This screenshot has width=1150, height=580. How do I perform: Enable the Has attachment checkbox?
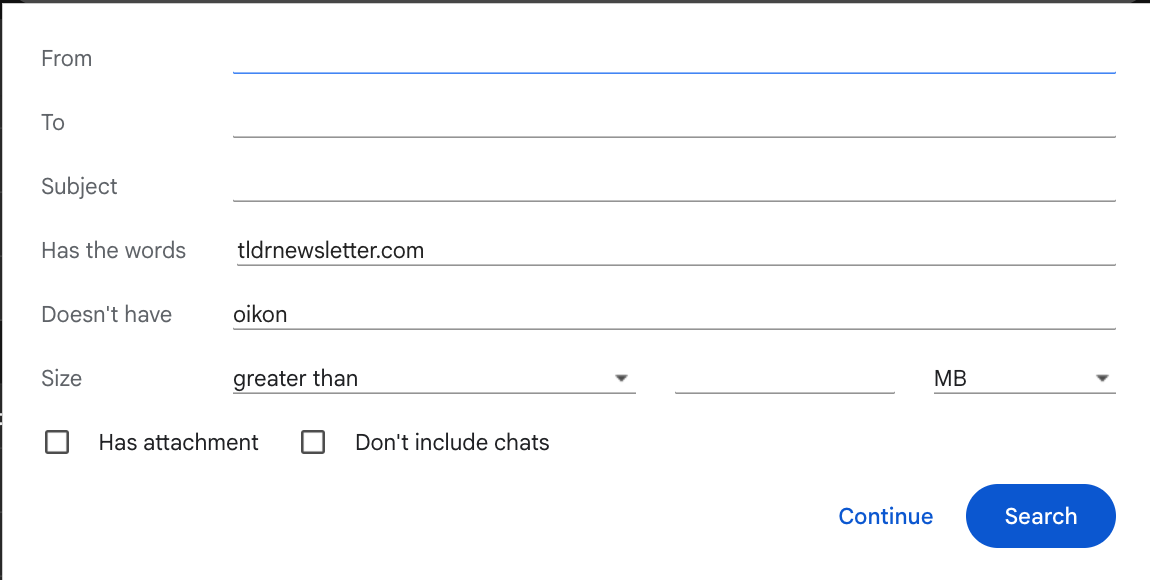point(57,441)
